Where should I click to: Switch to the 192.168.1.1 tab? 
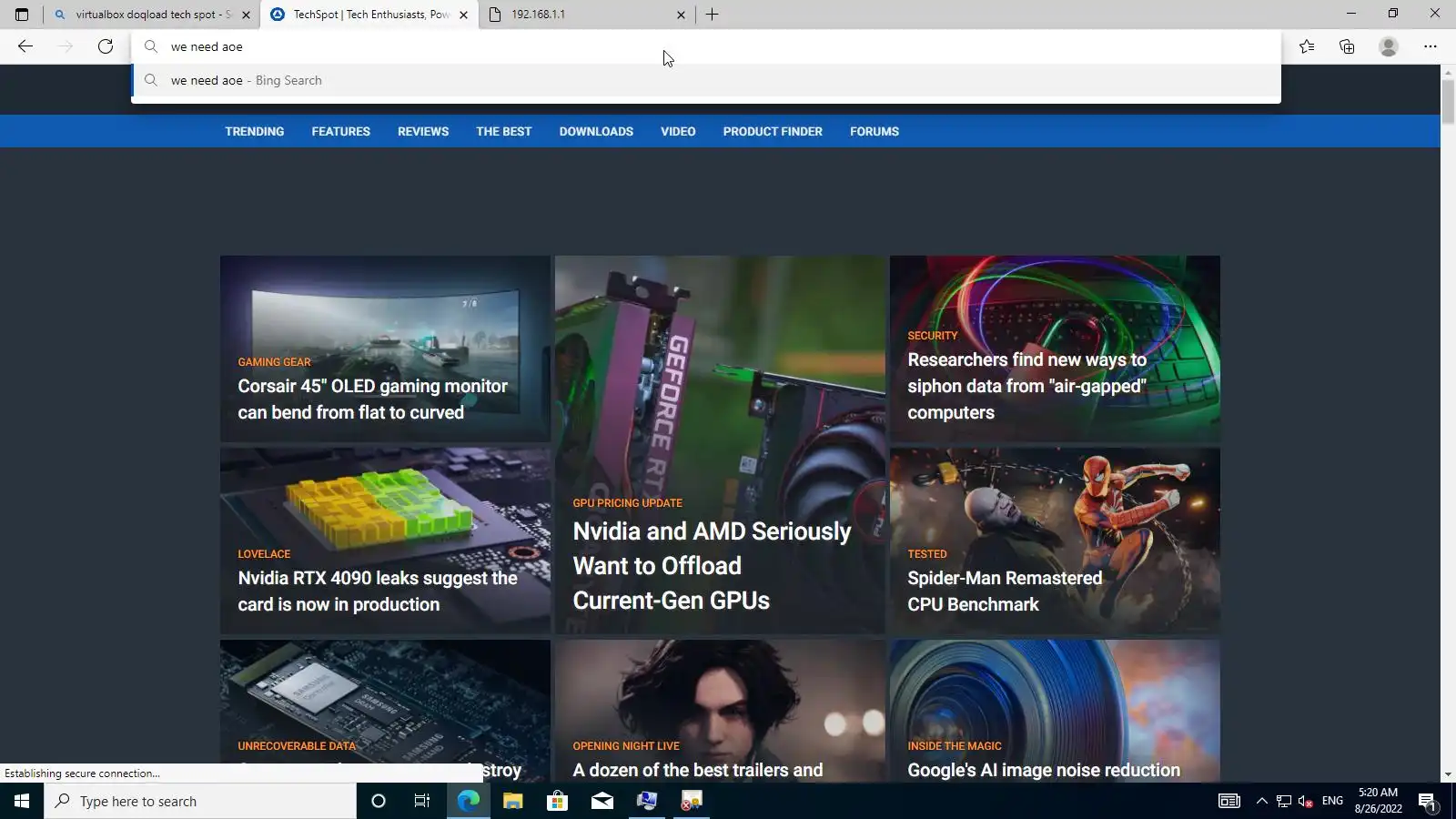tap(587, 15)
